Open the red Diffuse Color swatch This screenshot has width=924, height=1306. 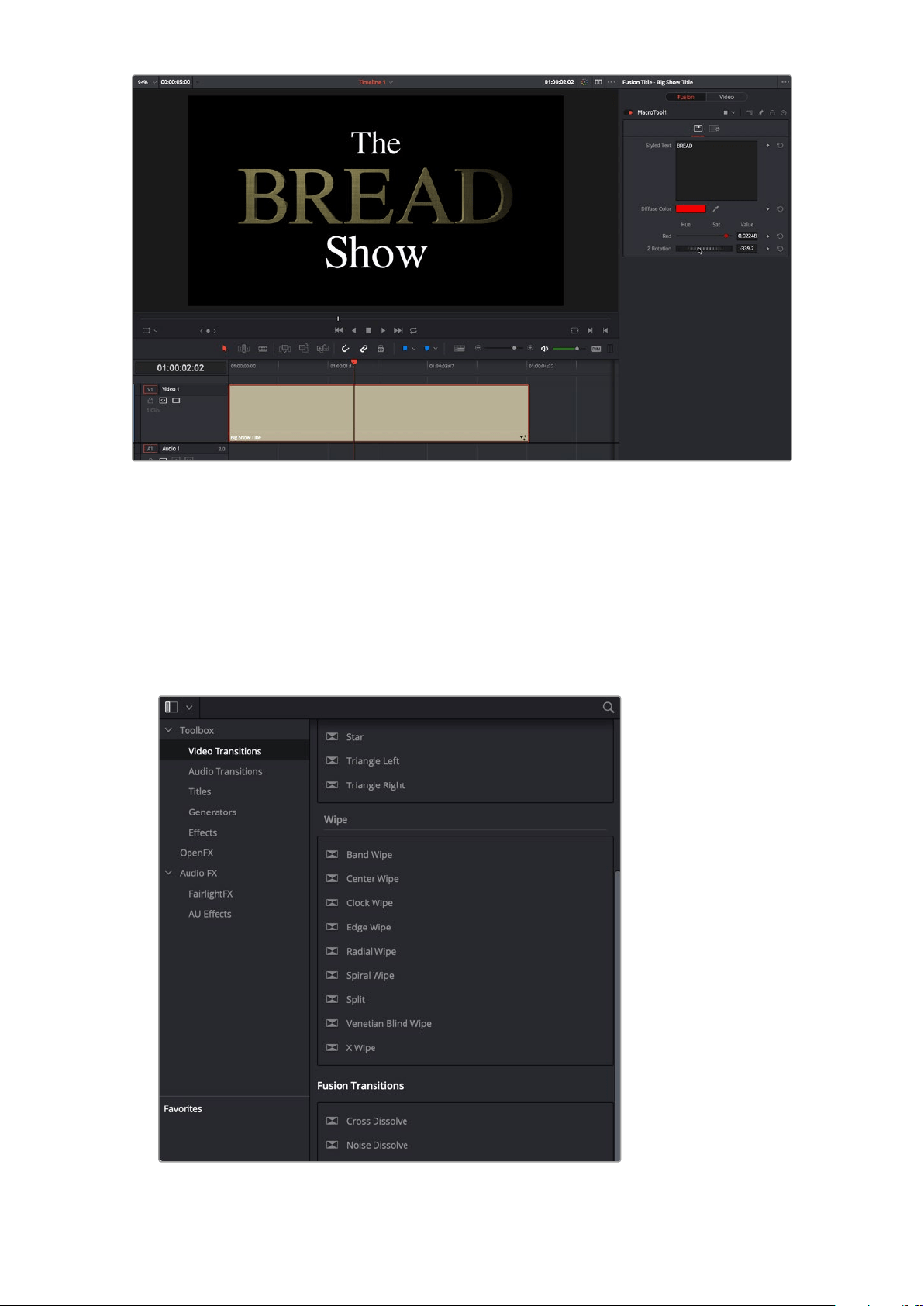pyautogui.click(x=691, y=208)
